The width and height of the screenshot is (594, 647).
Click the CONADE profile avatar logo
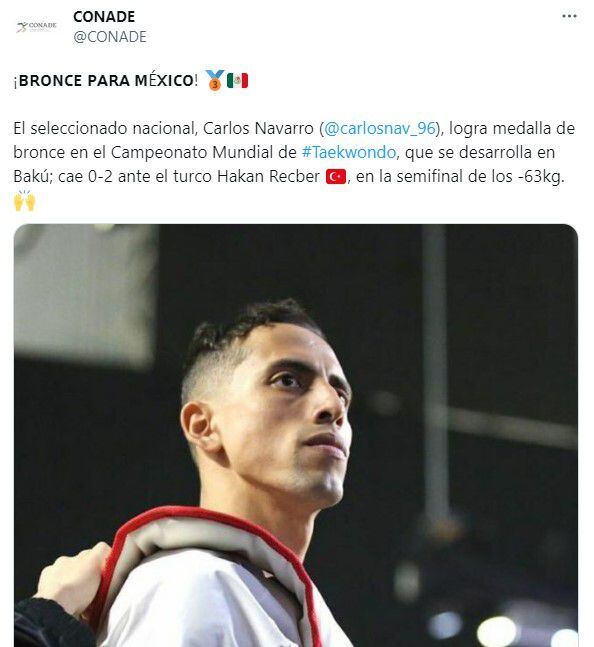[x=37, y=26]
